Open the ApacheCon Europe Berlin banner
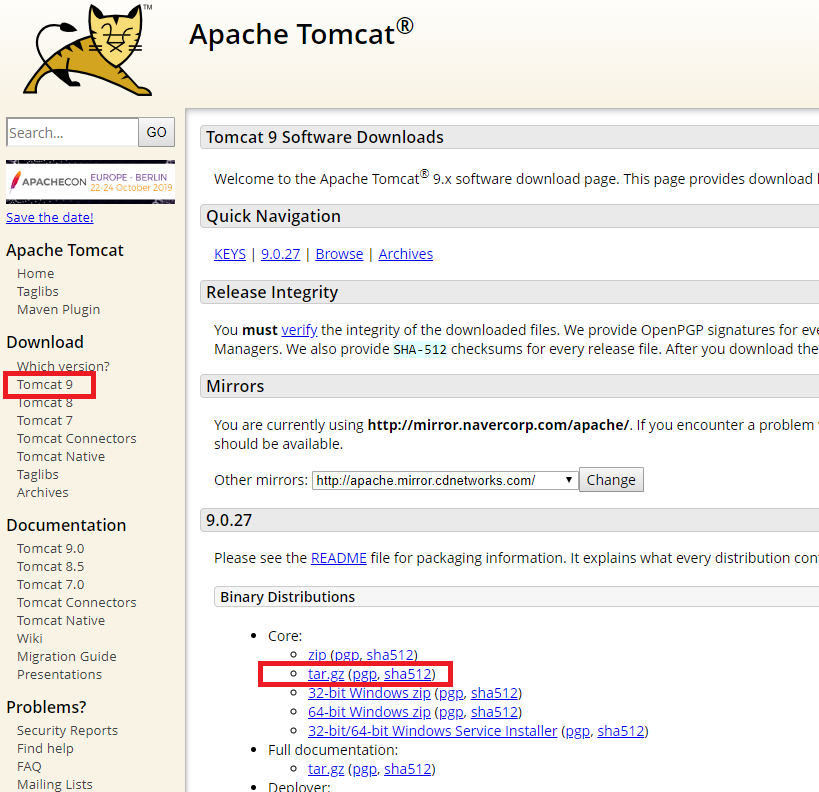This screenshot has height=792, width=819. [90, 182]
